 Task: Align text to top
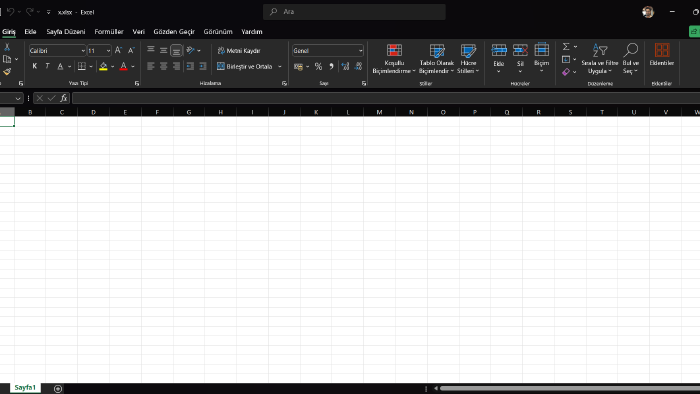(151, 50)
